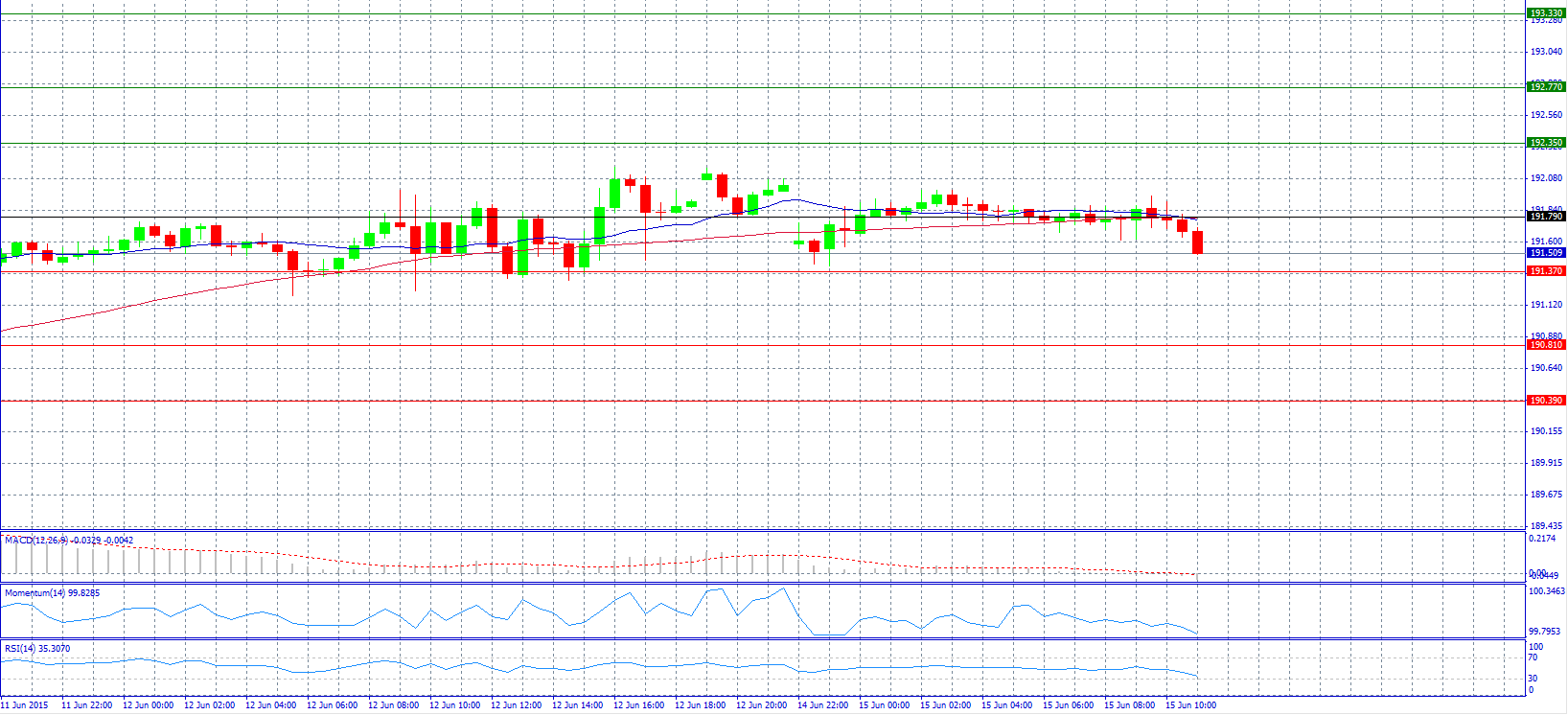Viewport: 1568px width, 715px height.
Task: Click the 12 Jun 12:00 time label
Action: 516,705
